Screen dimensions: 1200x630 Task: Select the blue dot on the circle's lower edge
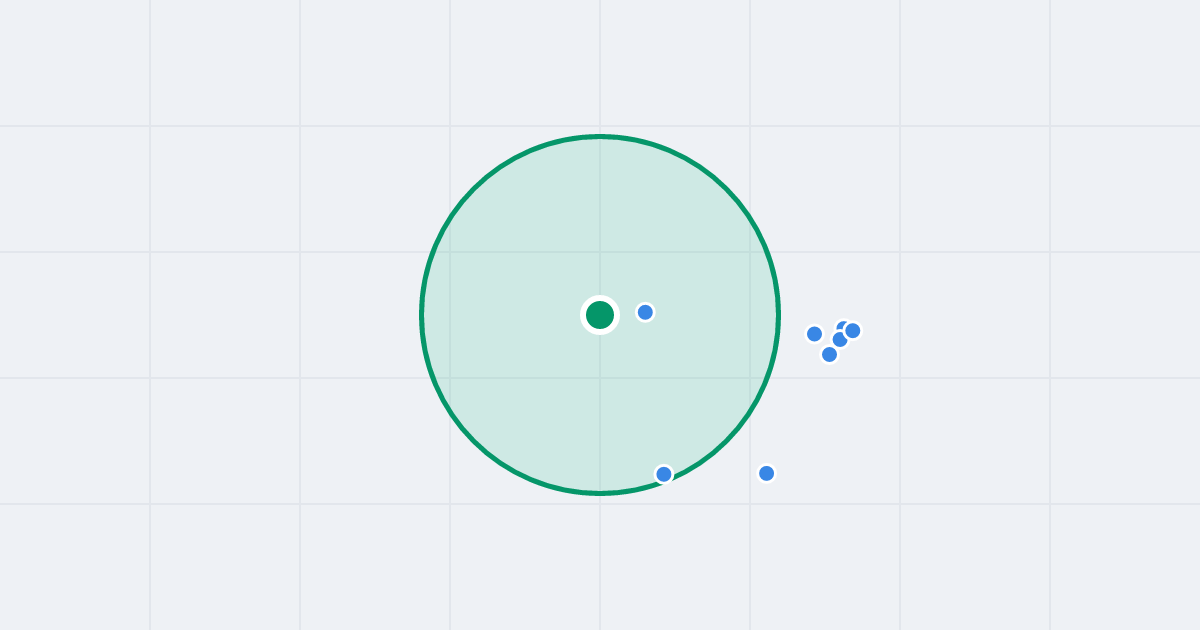coord(664,474)
